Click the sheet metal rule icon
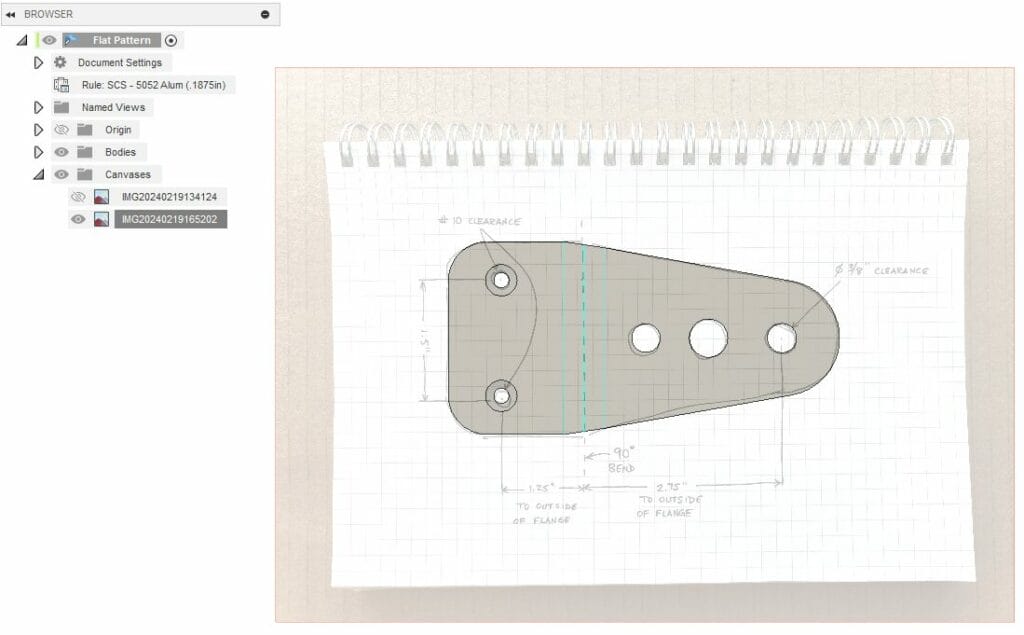 coord(61,85)
